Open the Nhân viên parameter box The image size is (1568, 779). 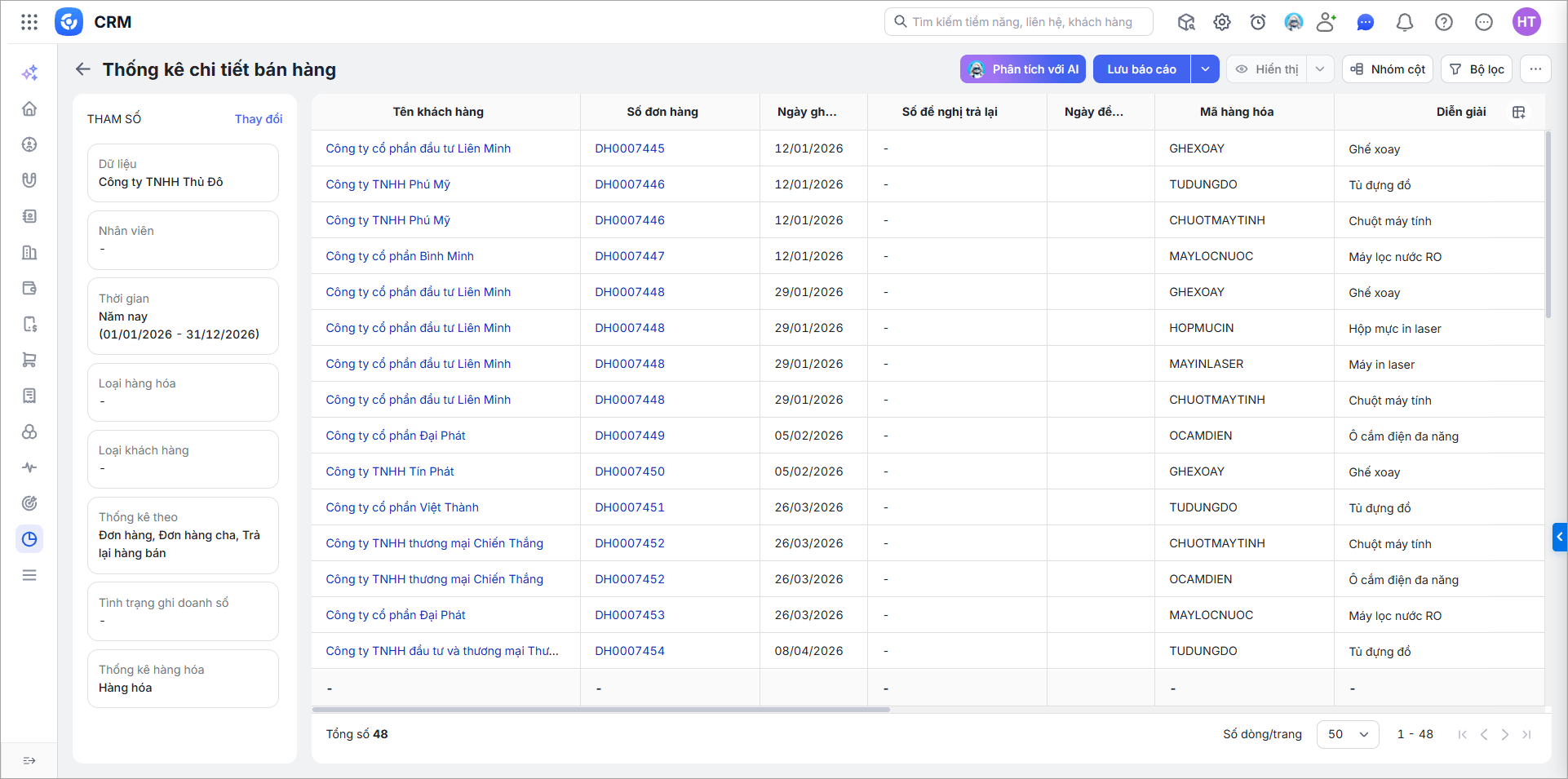pyautogui.click(x=183, y=240)
